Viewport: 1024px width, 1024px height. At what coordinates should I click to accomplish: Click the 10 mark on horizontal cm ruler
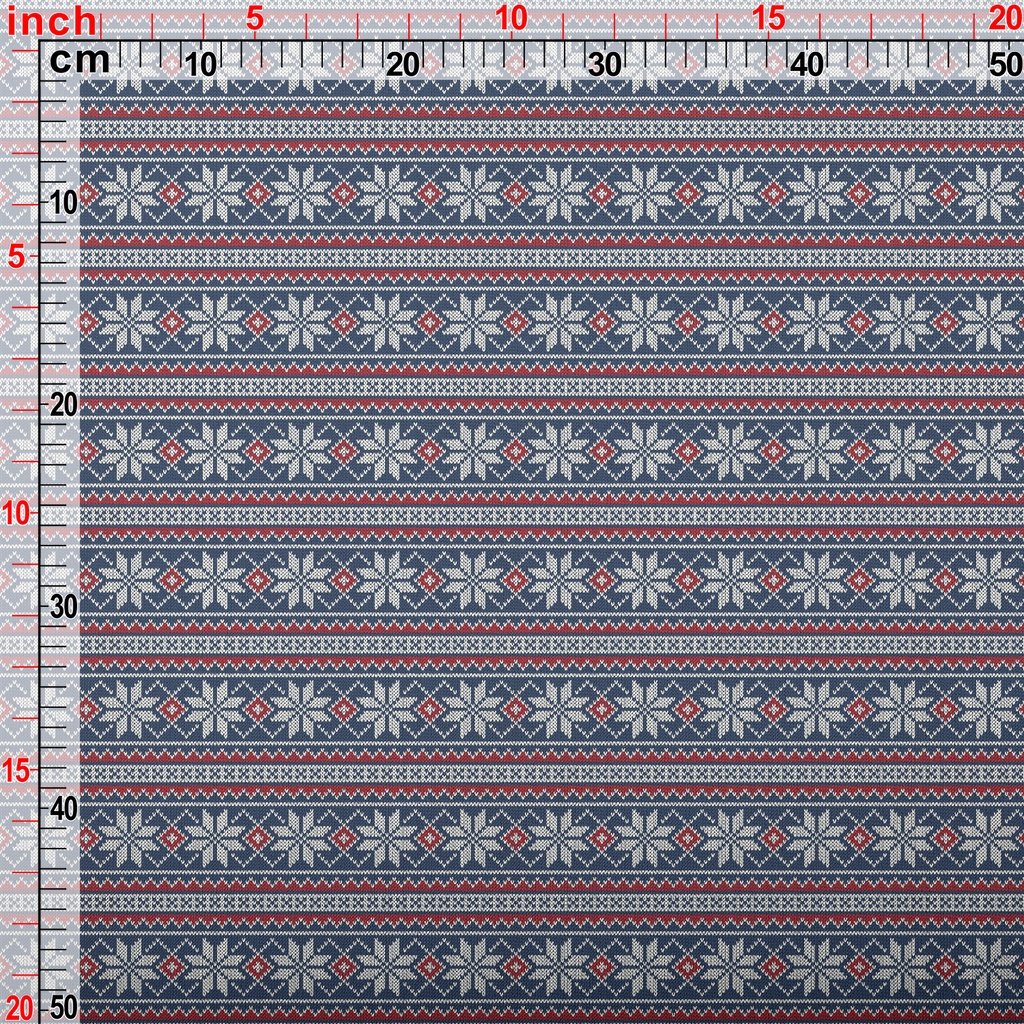(x=201, y=65)
